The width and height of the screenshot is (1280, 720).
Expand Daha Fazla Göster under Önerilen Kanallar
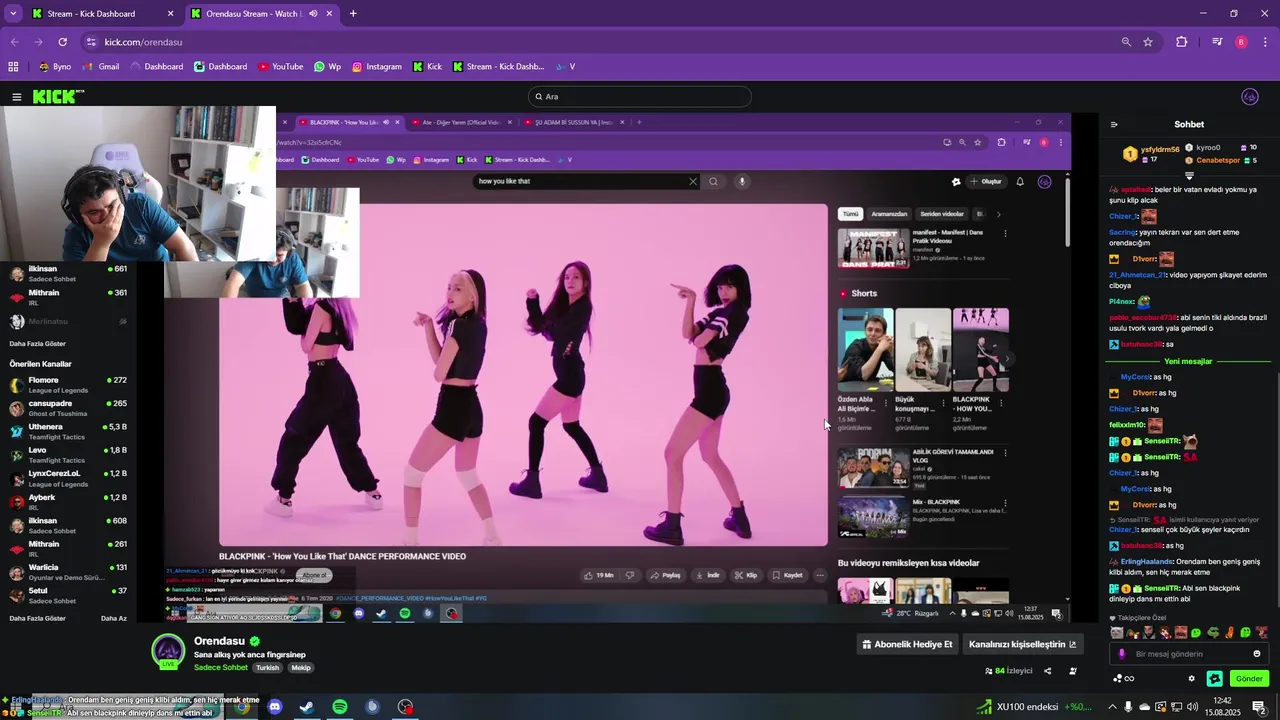pyautogui.click(x=37, y=618)
